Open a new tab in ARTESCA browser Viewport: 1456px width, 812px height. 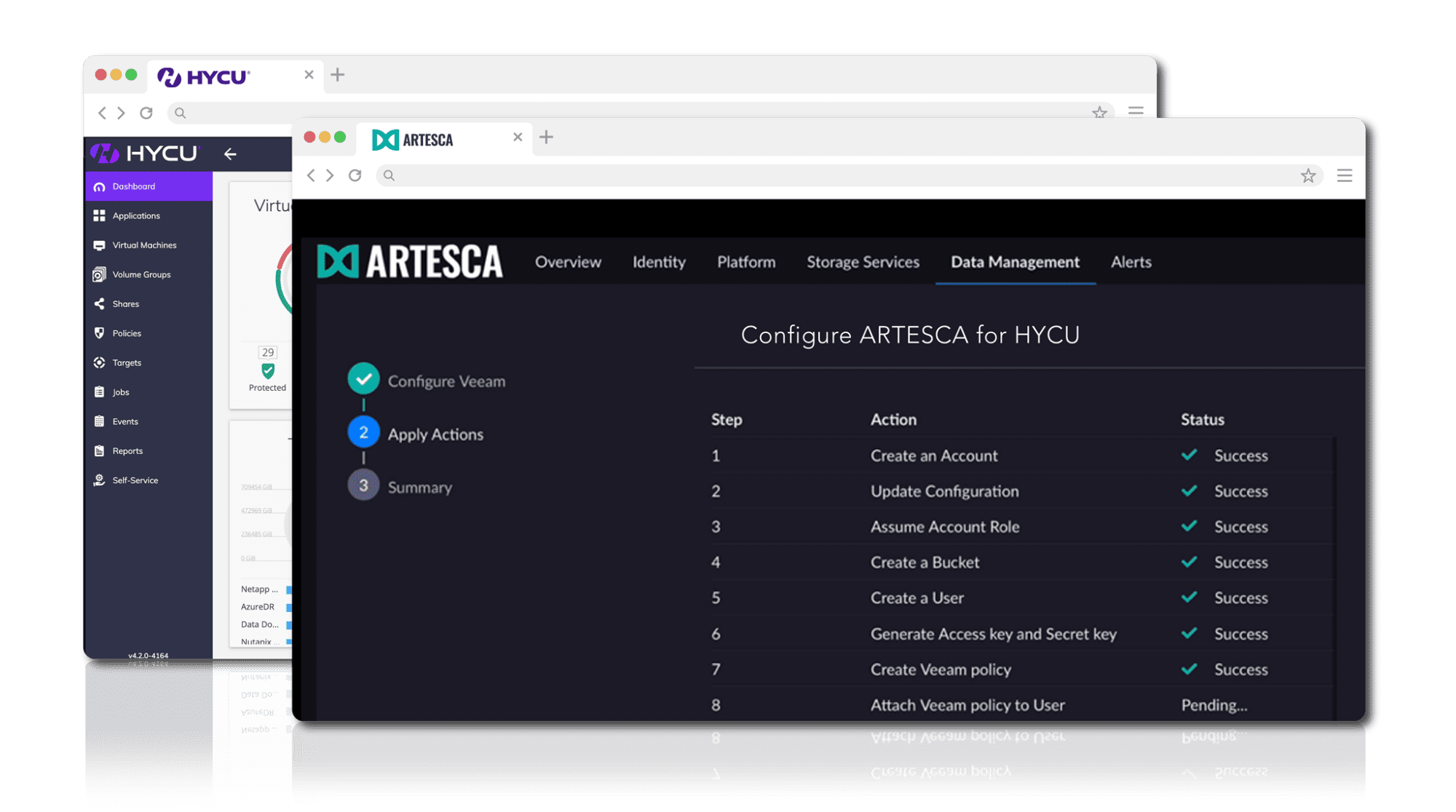547,137
